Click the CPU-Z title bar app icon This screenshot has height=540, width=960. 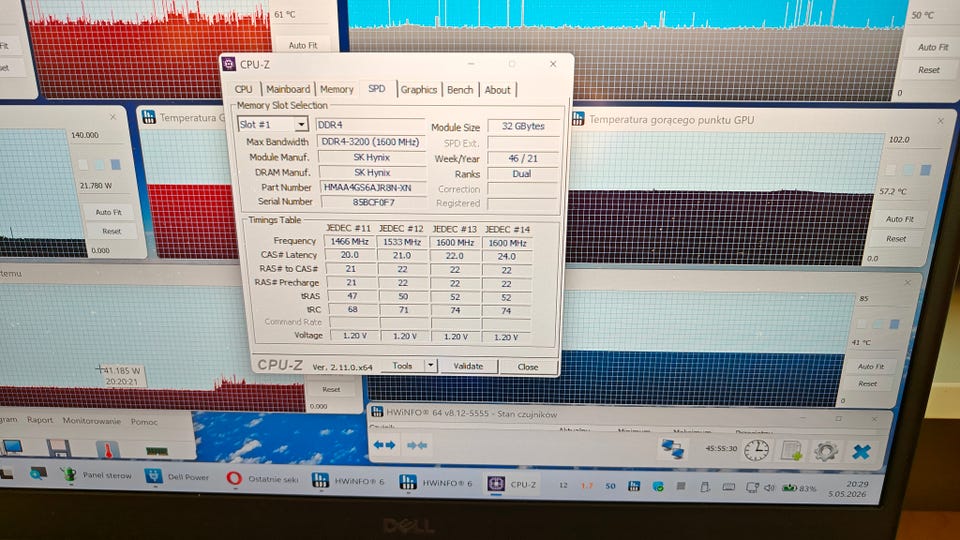(229, 64)
